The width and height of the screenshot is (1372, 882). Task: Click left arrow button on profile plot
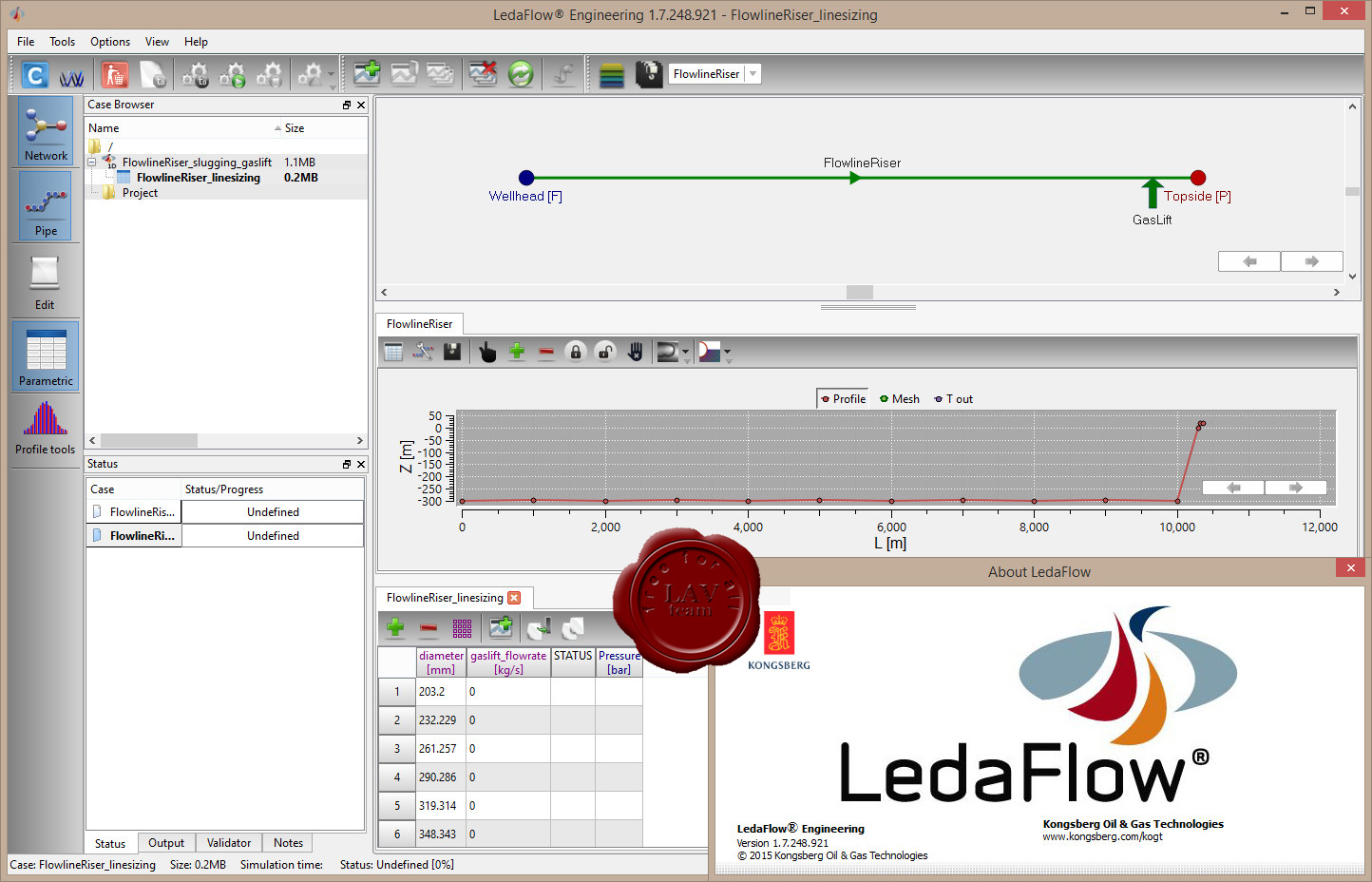[1233, 488]
